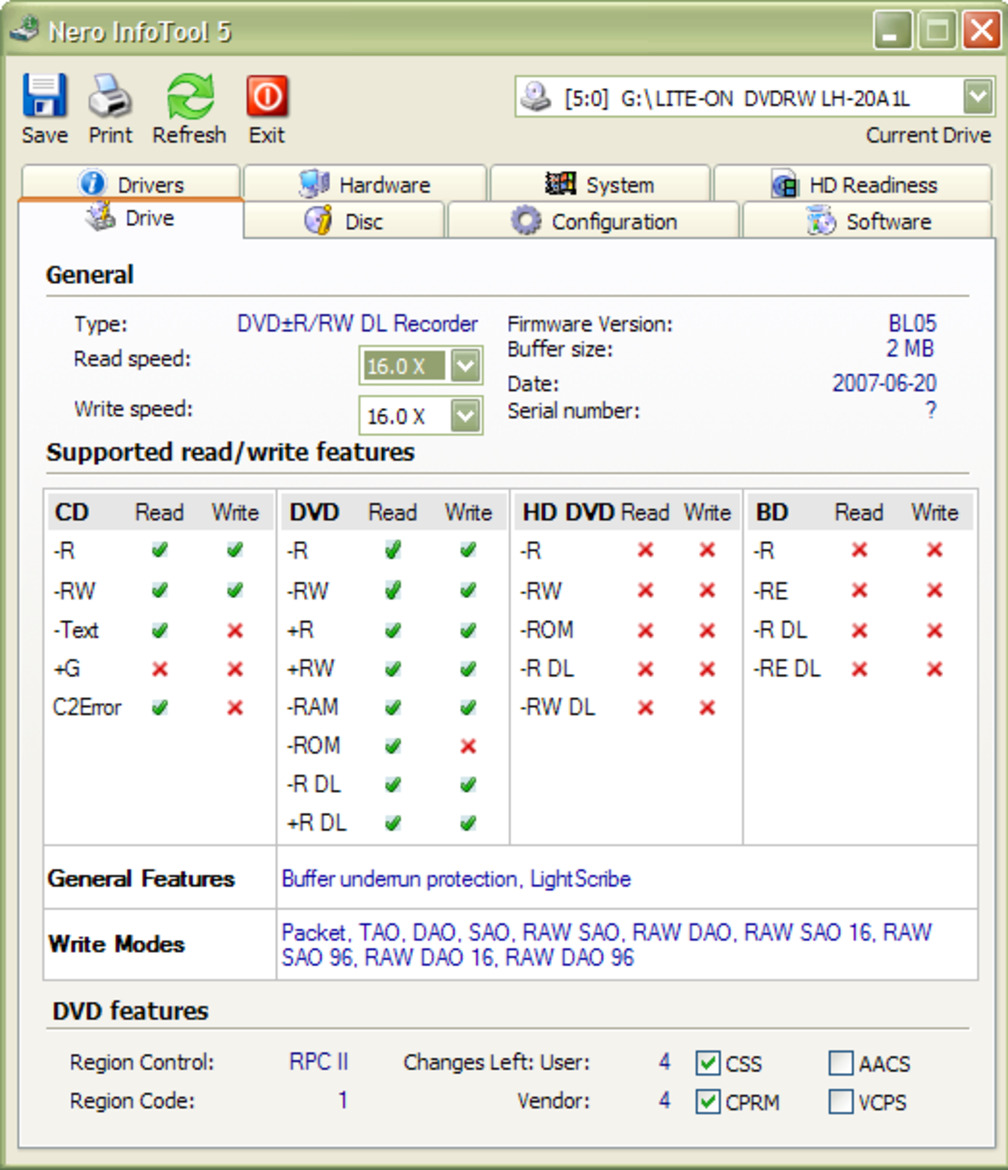This screenshot has height=1170, width=1008.
Task: Click the Drivers tab info icon
Action: click(x=92, y=183)
